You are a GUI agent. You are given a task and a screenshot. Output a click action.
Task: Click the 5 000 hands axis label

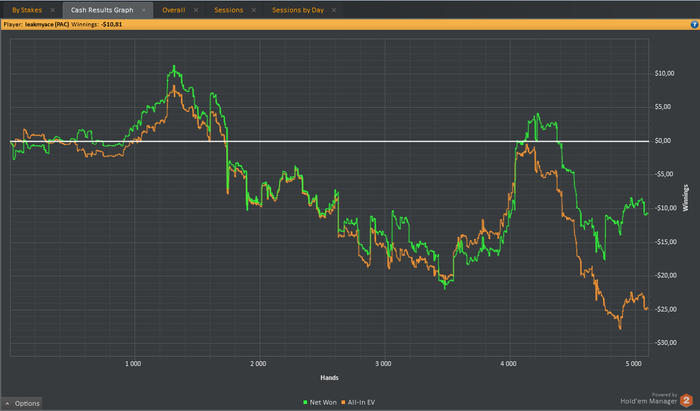click(x=633, y=364)
